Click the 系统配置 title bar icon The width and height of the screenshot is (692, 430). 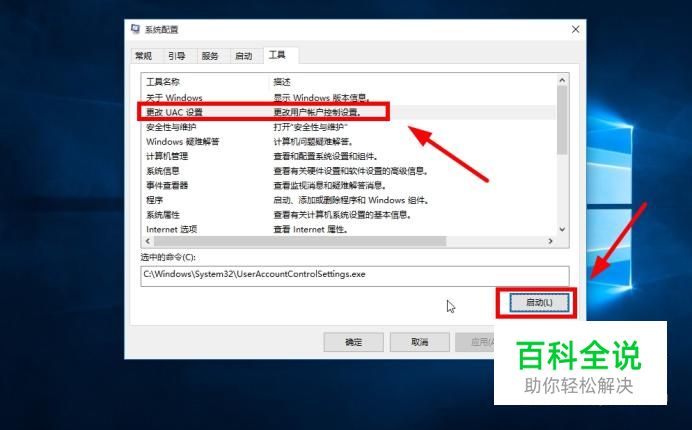135,29
